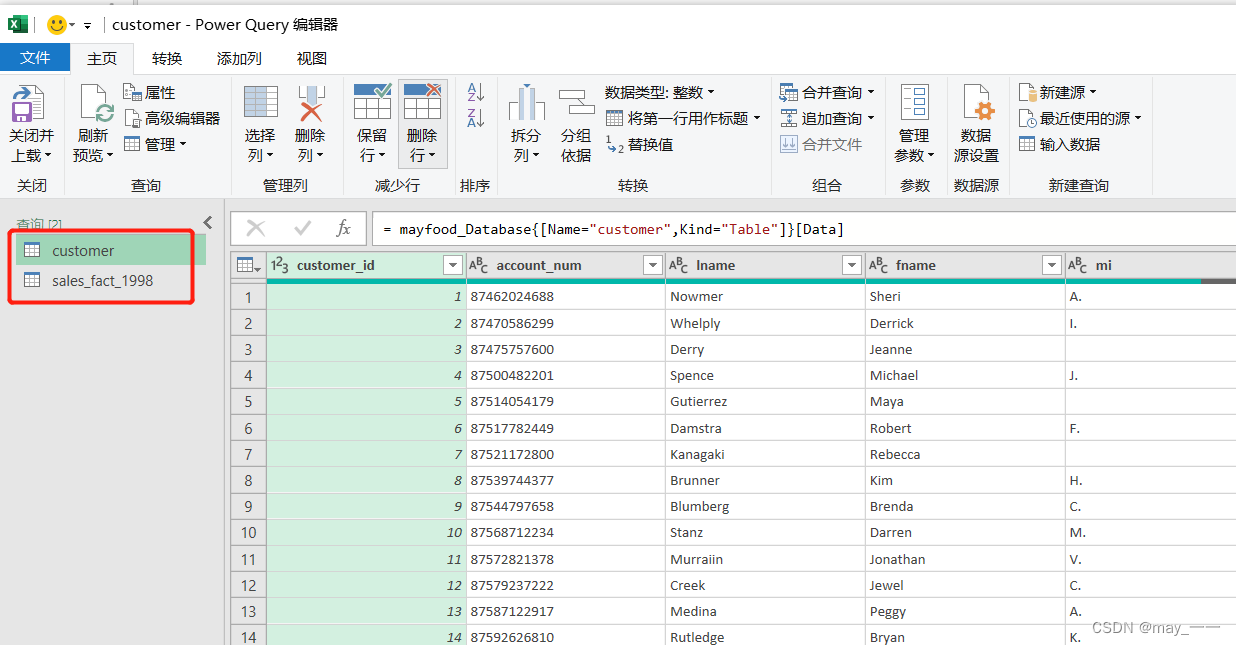The width and height of the screenshot is (1236, 645).
Task: Click the Manage Parameters (管理参数) icon
Action: click(914, 103)
